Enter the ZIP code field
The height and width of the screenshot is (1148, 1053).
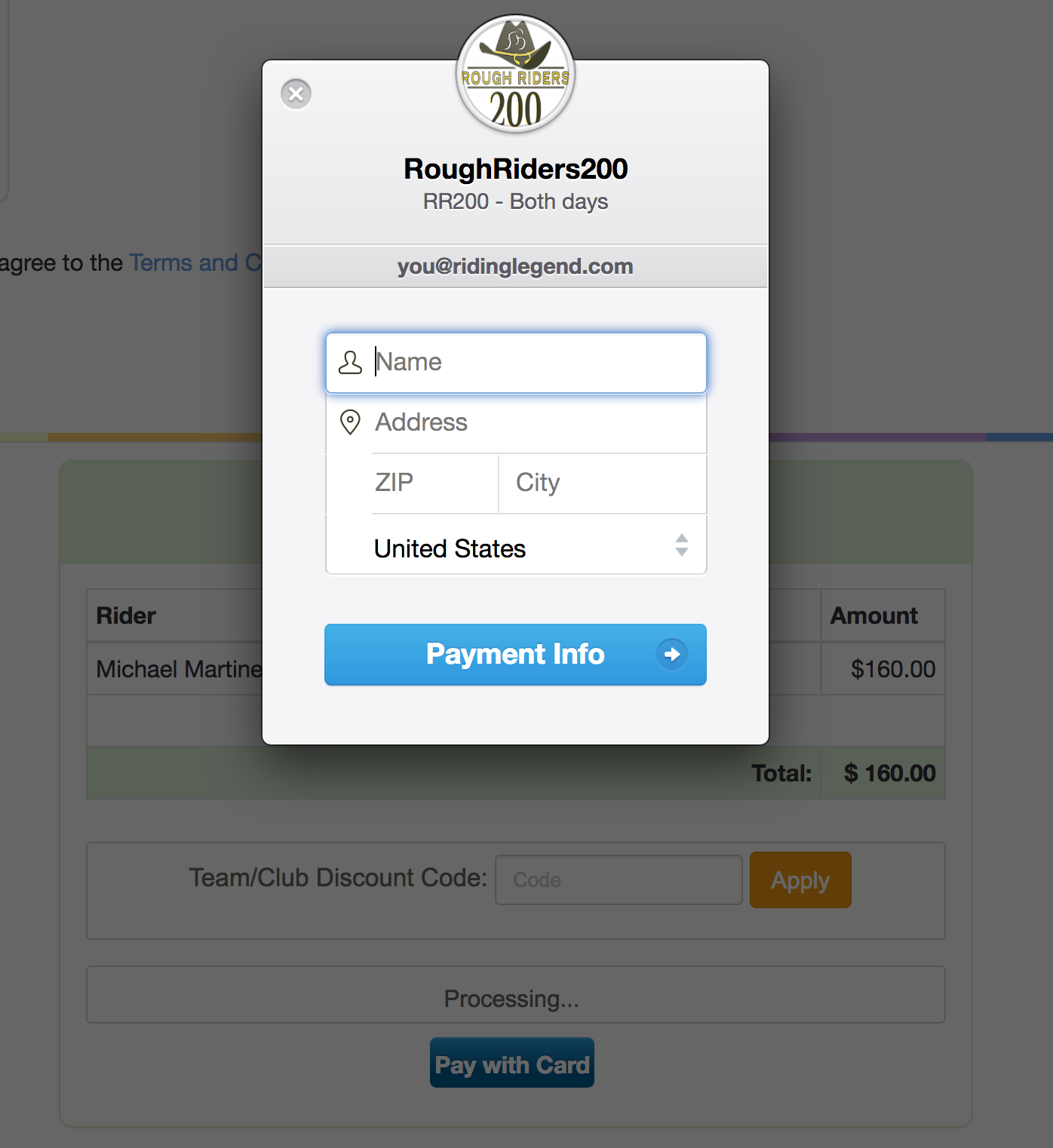pyautogui.click(x=434, y=483)
